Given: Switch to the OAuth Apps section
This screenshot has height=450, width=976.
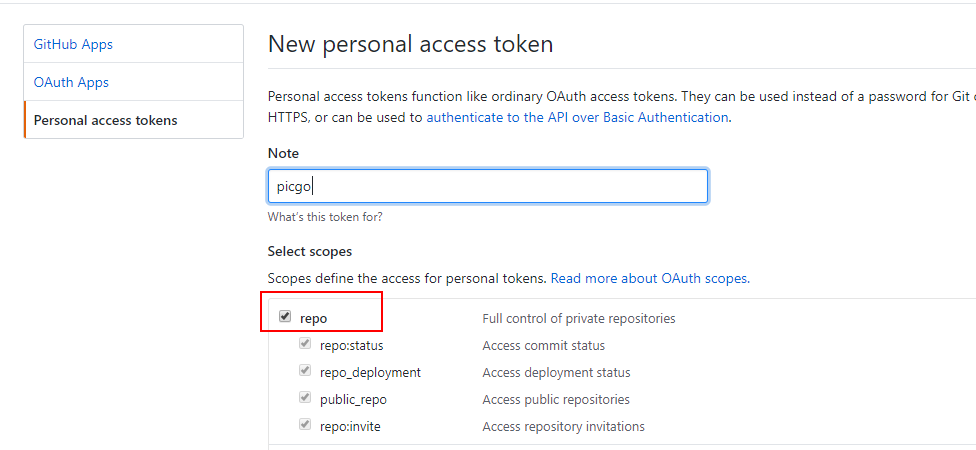Looking at the screenshot, I should click(71, 82).
